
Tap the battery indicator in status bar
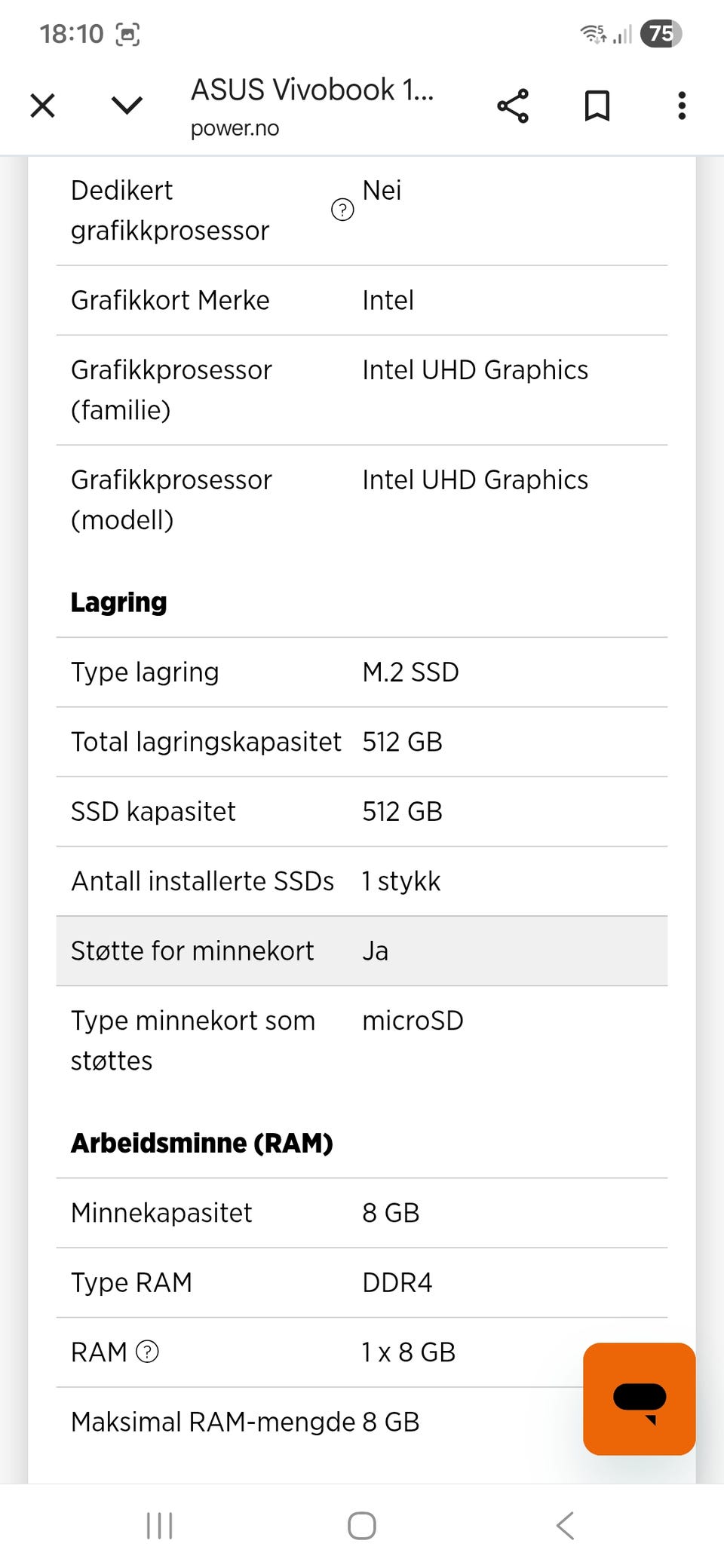point(661,34)
